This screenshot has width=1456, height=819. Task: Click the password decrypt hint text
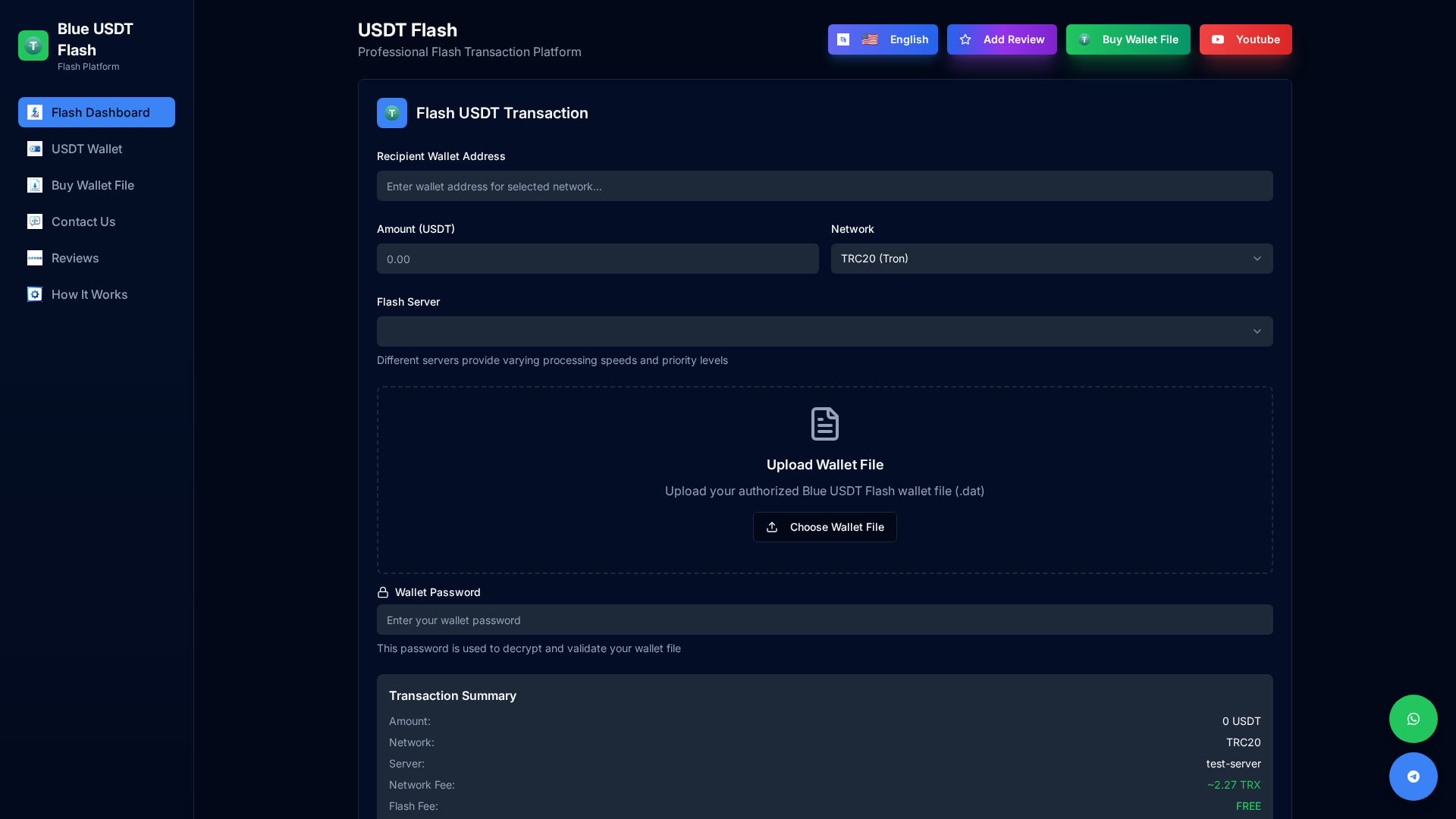529,648
